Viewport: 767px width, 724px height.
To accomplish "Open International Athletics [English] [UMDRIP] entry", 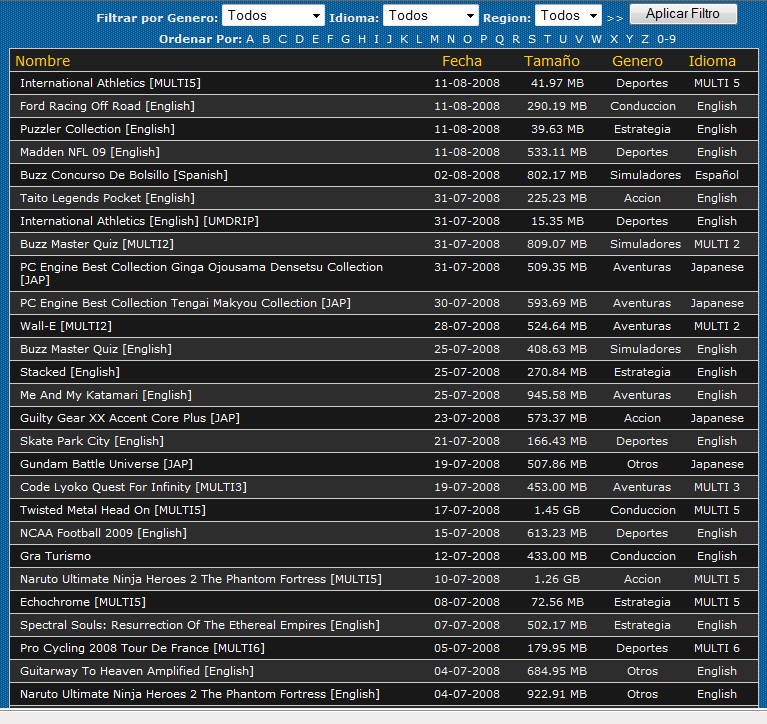I will point(139,221).
